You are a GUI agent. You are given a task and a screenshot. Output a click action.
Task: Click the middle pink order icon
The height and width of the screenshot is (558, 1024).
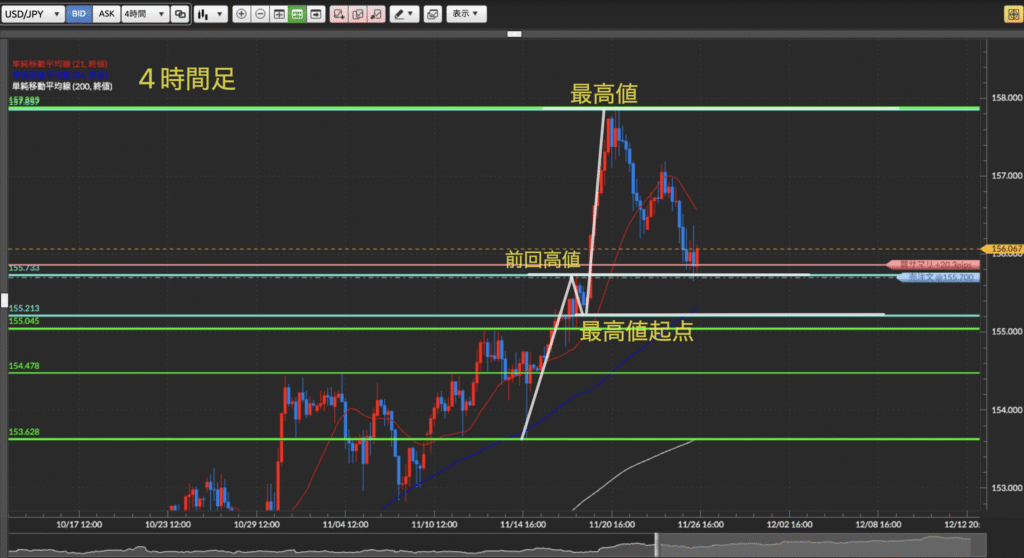(x=357, y=14)
